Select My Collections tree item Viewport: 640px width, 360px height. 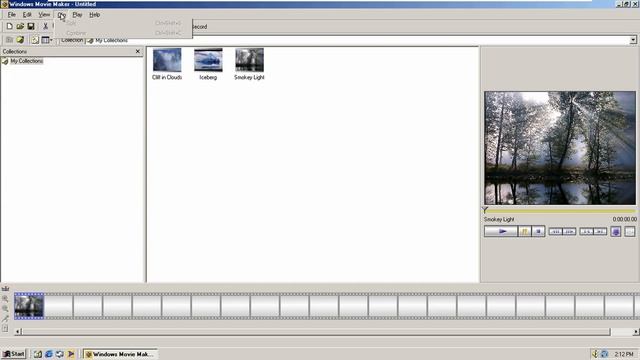pos(27,61)
